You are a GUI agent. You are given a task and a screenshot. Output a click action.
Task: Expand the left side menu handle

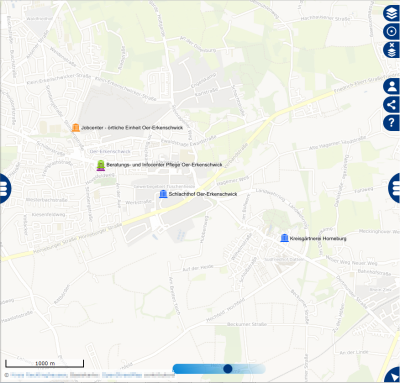(5, 188)
